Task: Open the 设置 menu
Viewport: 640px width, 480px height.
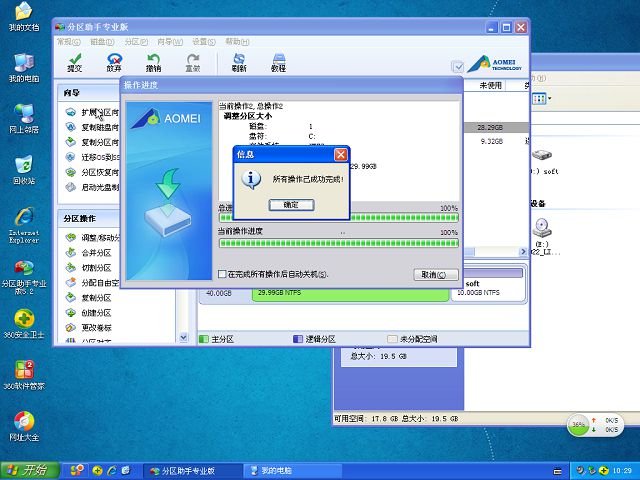Action: [204, 42]
